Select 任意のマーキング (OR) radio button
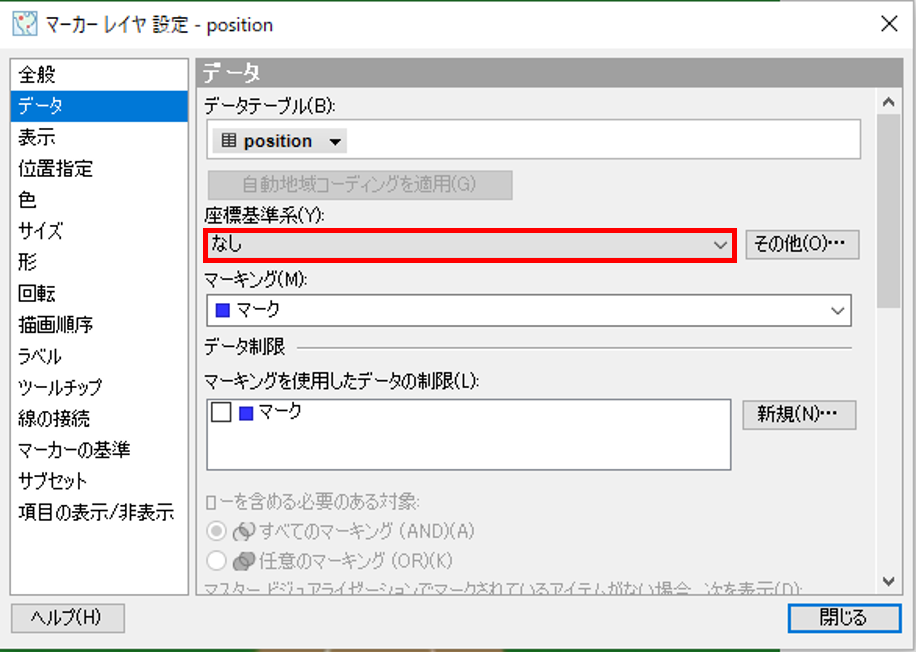 tap(216, 561)
